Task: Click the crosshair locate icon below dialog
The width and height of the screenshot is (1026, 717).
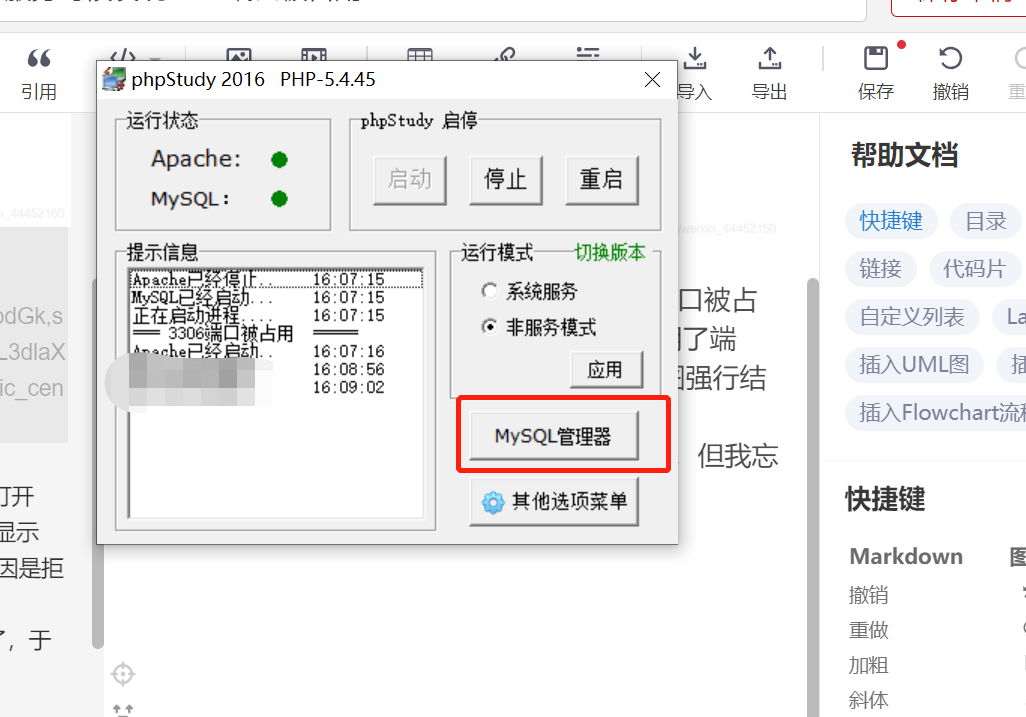Action: 123,674
